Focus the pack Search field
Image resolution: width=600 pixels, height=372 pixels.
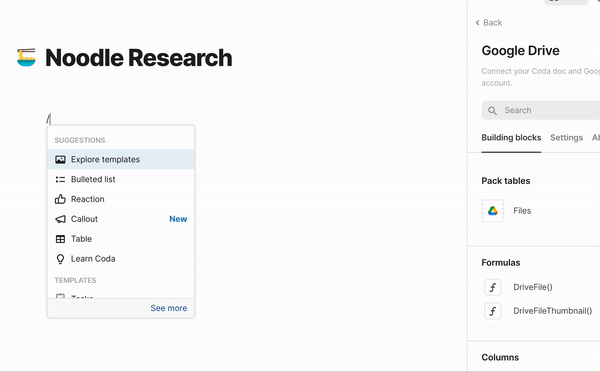click(x=541, y=110)
